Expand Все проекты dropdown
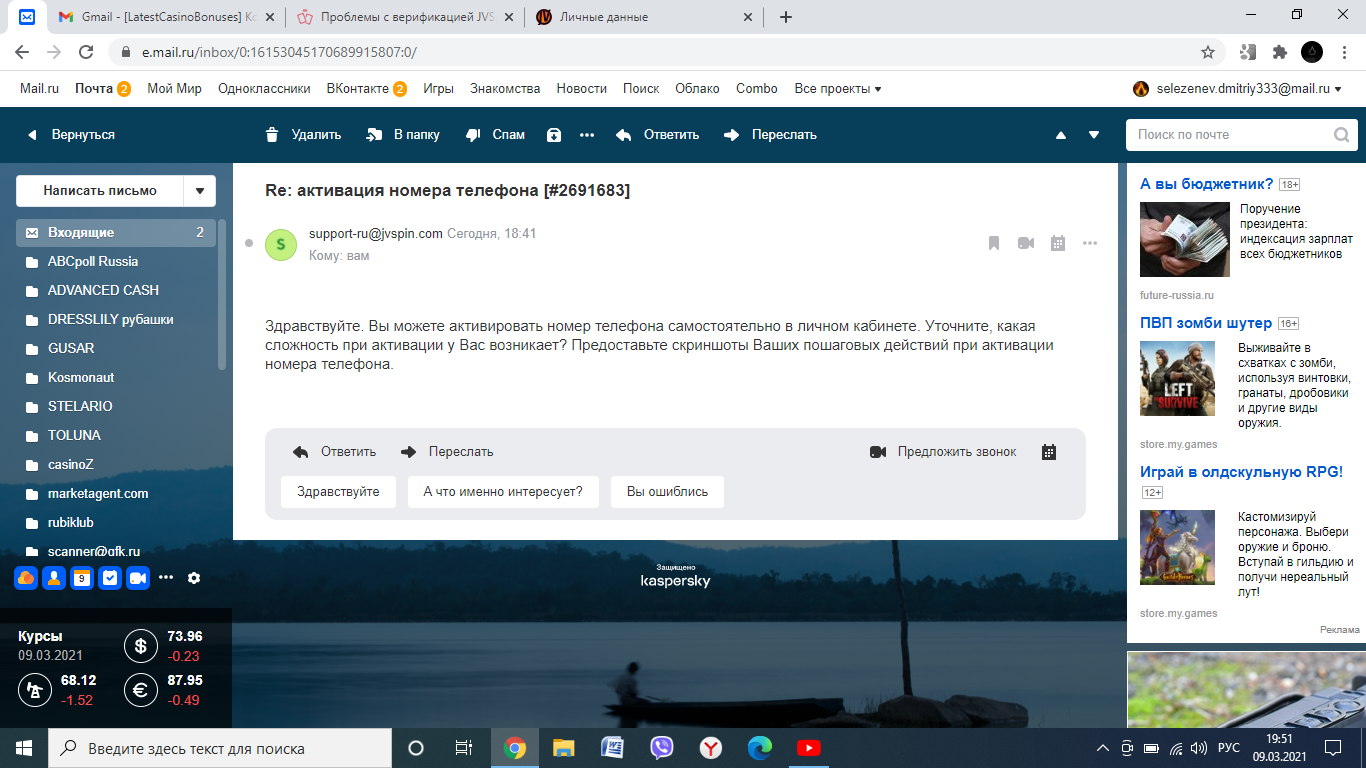Viewport: 1366px width, 768px height. (838, 88)
